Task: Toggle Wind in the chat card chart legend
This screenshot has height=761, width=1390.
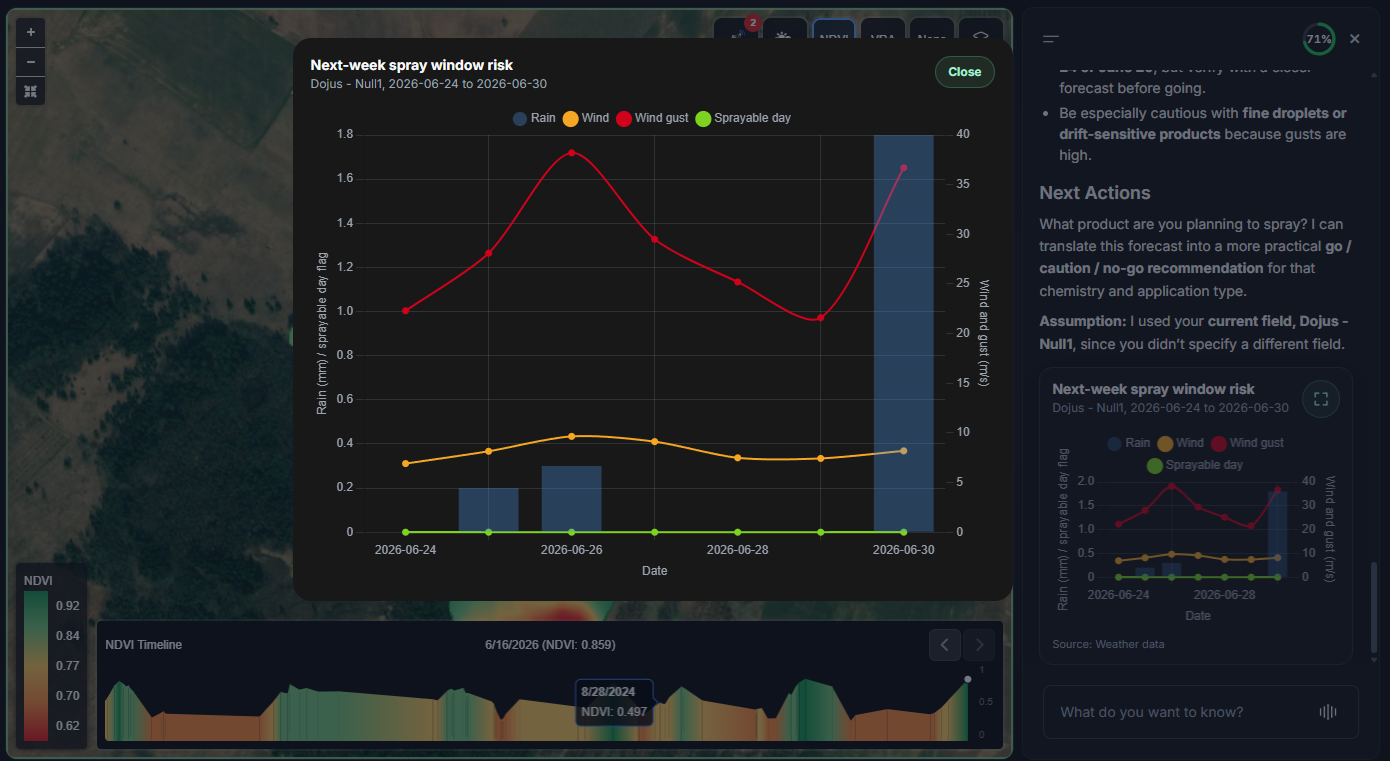Action: click(x=1181, y=443)
